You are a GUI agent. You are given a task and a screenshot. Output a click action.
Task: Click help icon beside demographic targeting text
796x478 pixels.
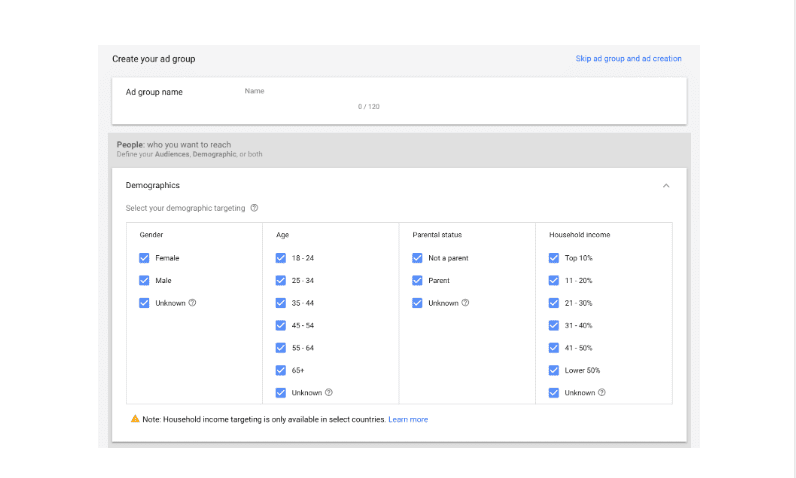(255, 208)
